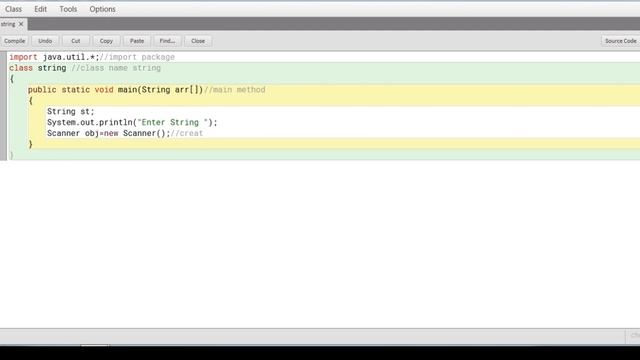Click the Paste button
Viewport: 640px width, 360px height.
click(137, 41)
